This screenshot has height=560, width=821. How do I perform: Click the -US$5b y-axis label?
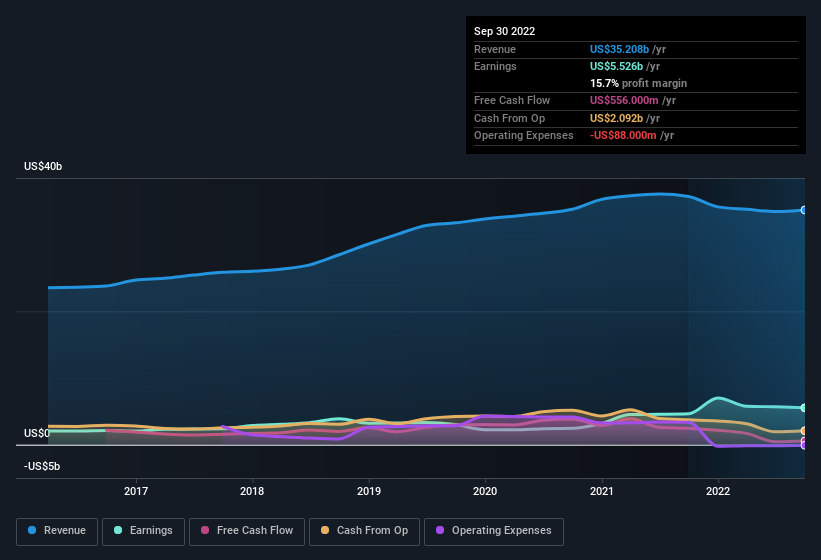[42, 466]
